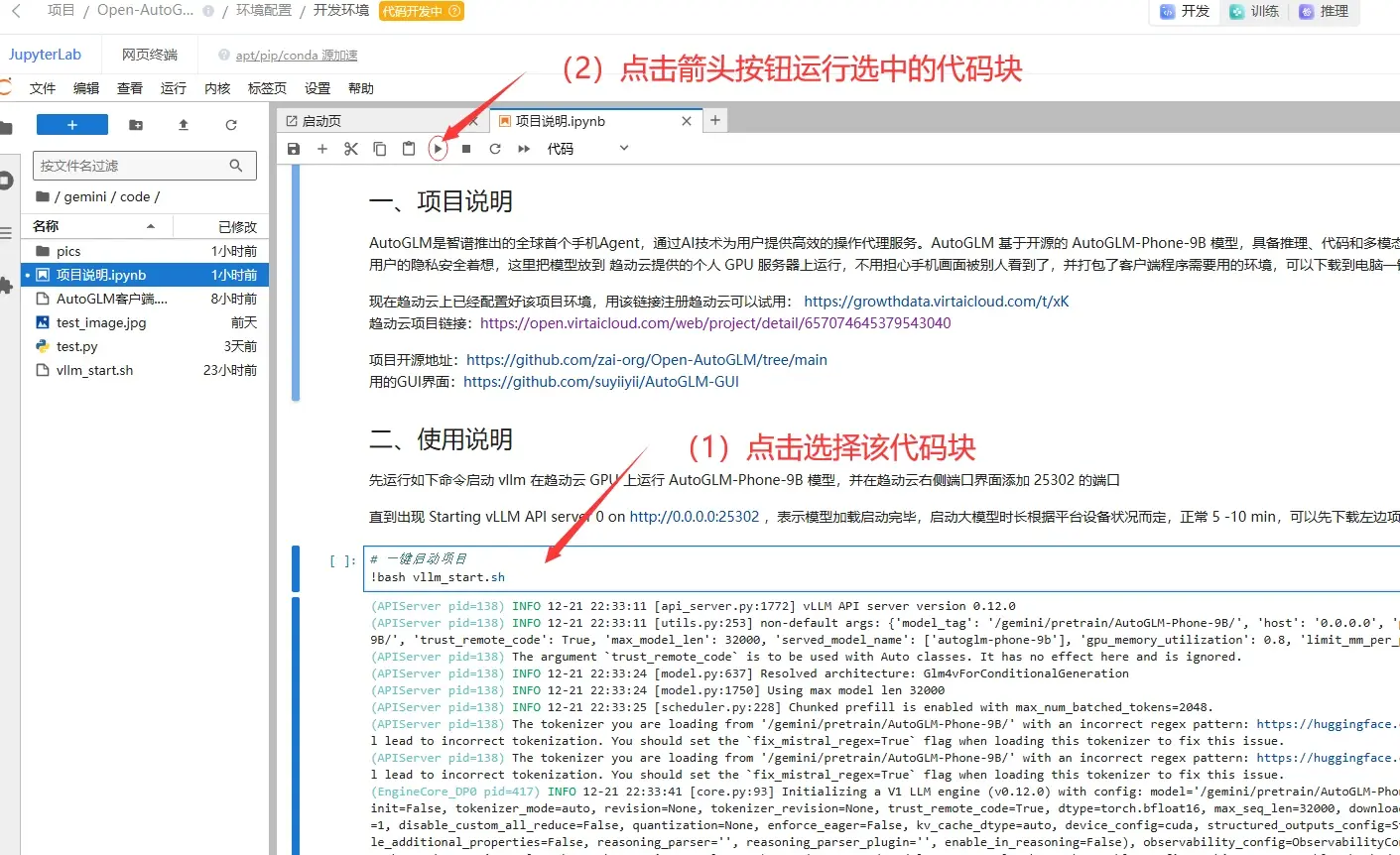Open the 帮助 menu
Image resolution: width=1400 pixels, height=855 pixels.
[361, 88]
